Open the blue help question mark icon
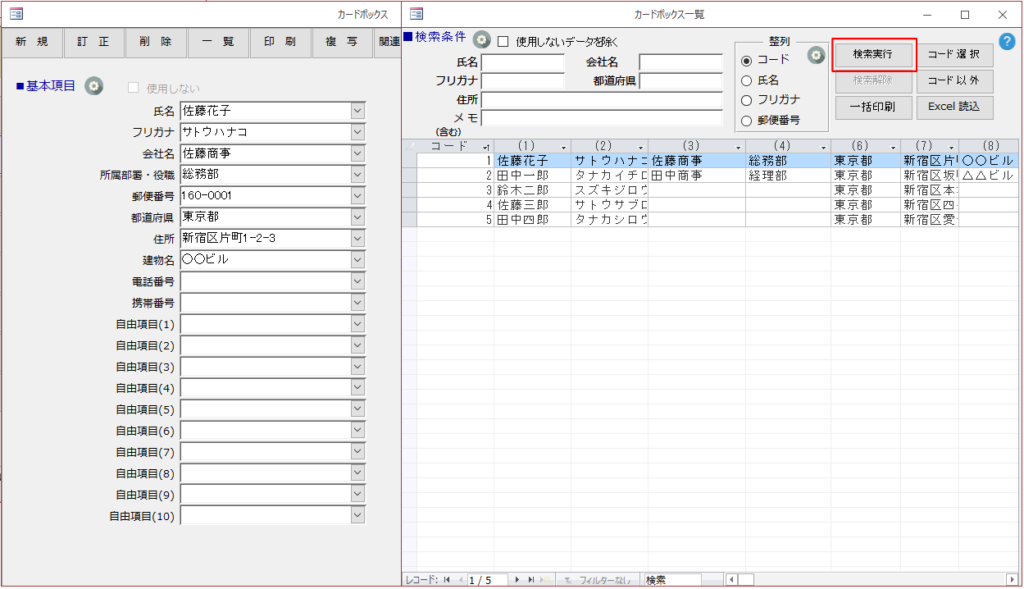The width and height of the screenshot is (1024, 589). (1007, 41)
